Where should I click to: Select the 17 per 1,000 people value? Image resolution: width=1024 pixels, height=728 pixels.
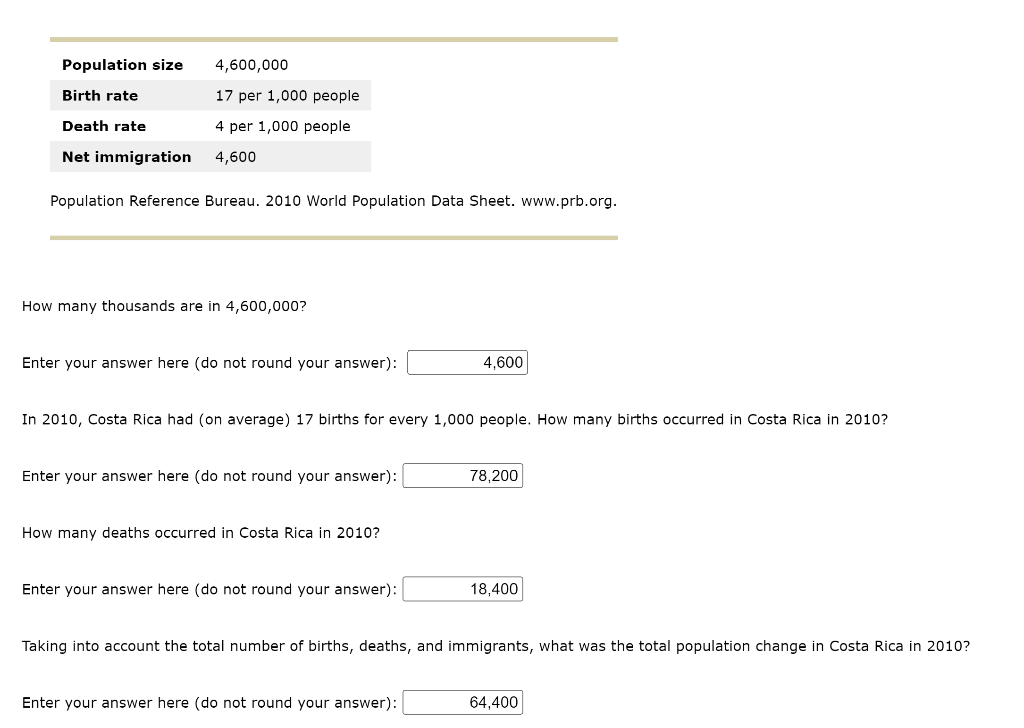click(x=287, y=95)
